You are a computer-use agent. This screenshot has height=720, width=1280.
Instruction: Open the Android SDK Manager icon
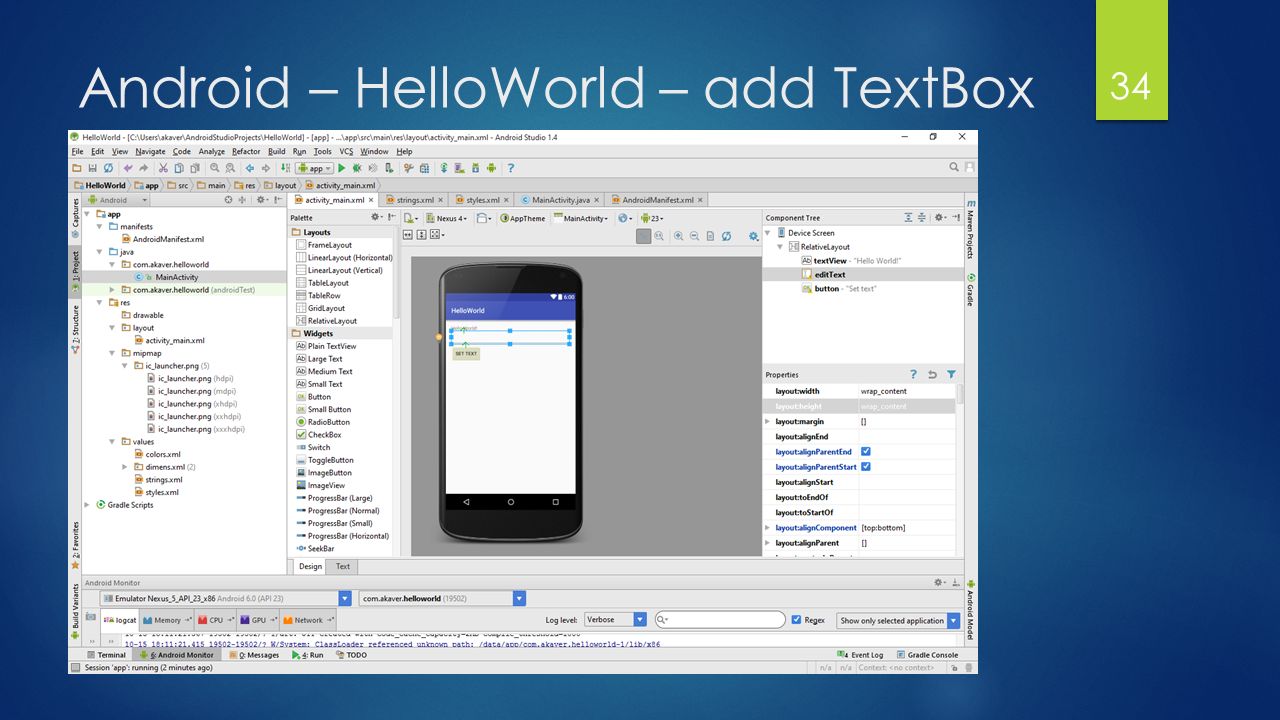[476, 168]
